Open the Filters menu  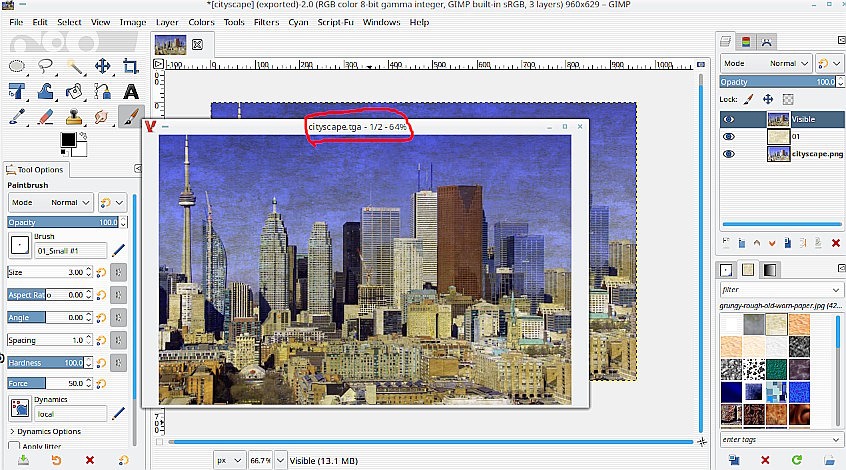tap(267, 22)
